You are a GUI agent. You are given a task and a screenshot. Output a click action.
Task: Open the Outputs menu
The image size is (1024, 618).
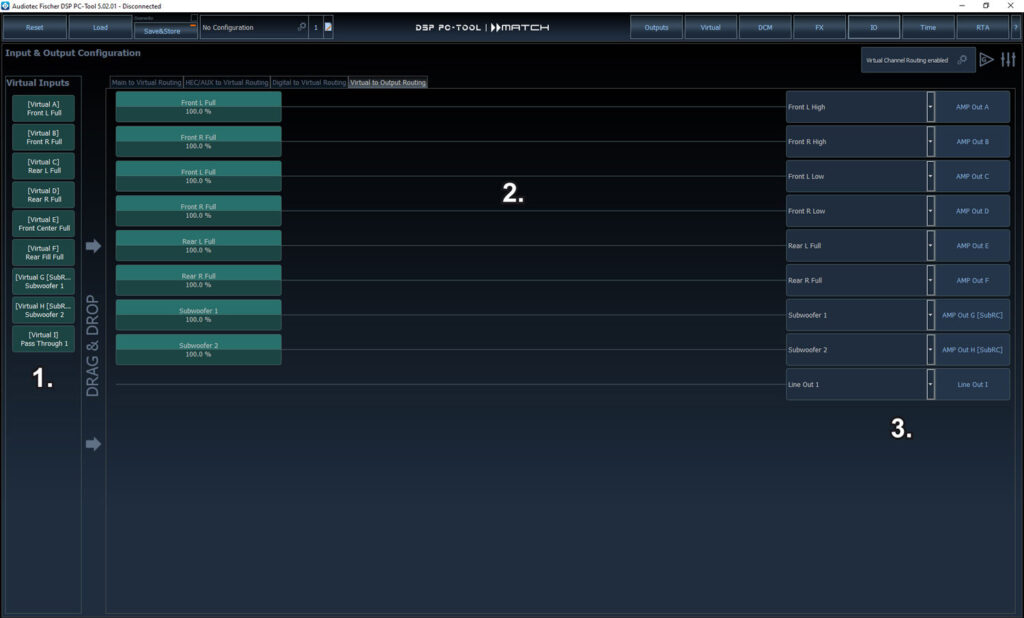(x=656, y=27)
